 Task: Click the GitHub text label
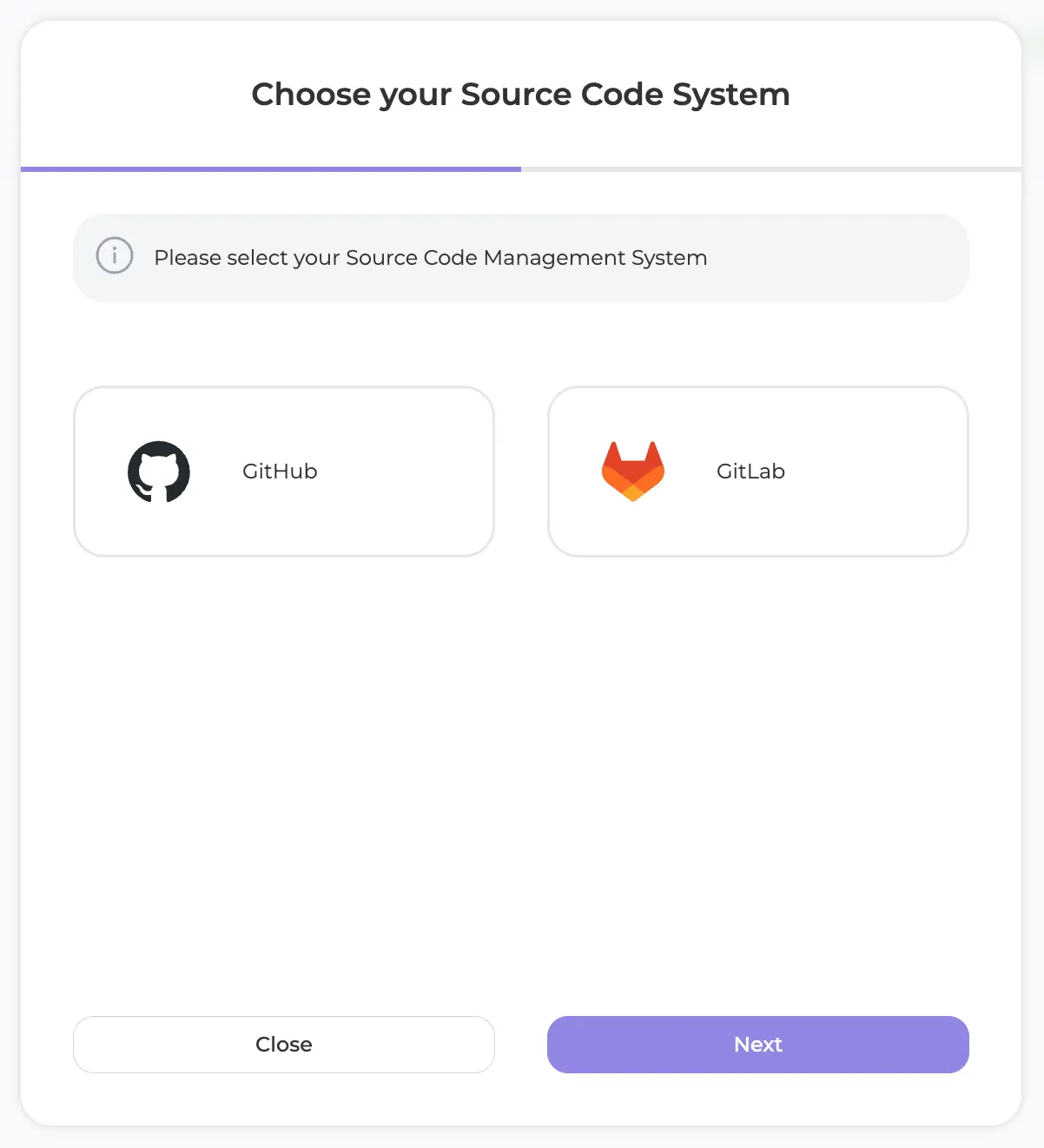(x=280, y=472)
